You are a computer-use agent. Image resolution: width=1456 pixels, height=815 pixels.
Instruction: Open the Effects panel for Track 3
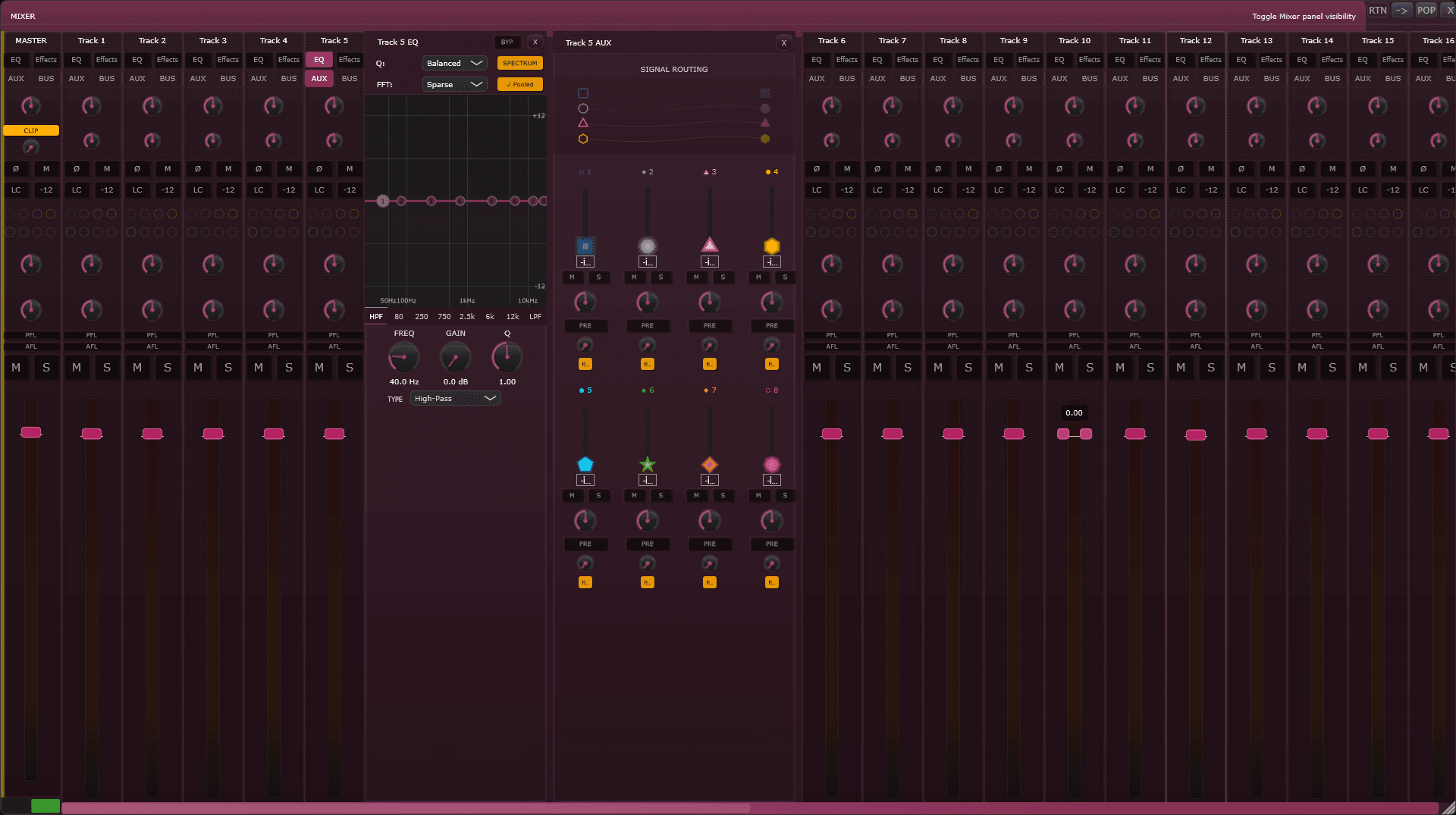coord(227,60)
